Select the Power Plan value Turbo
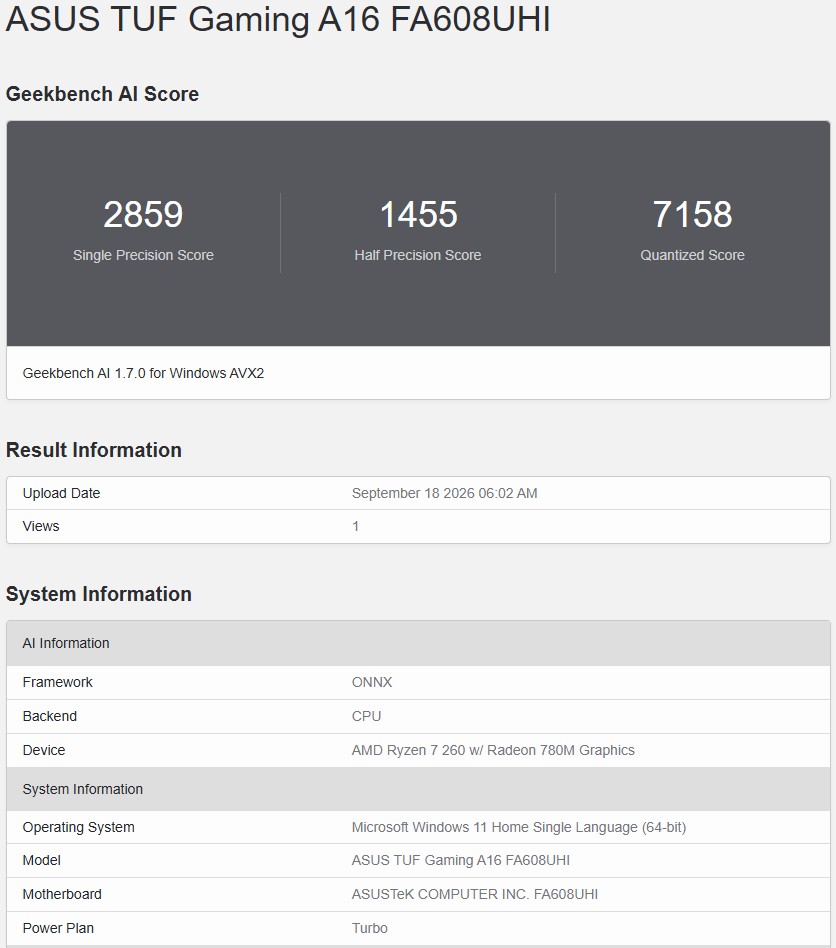The height and width of the screenshot is (948, 836). point(369,927)
